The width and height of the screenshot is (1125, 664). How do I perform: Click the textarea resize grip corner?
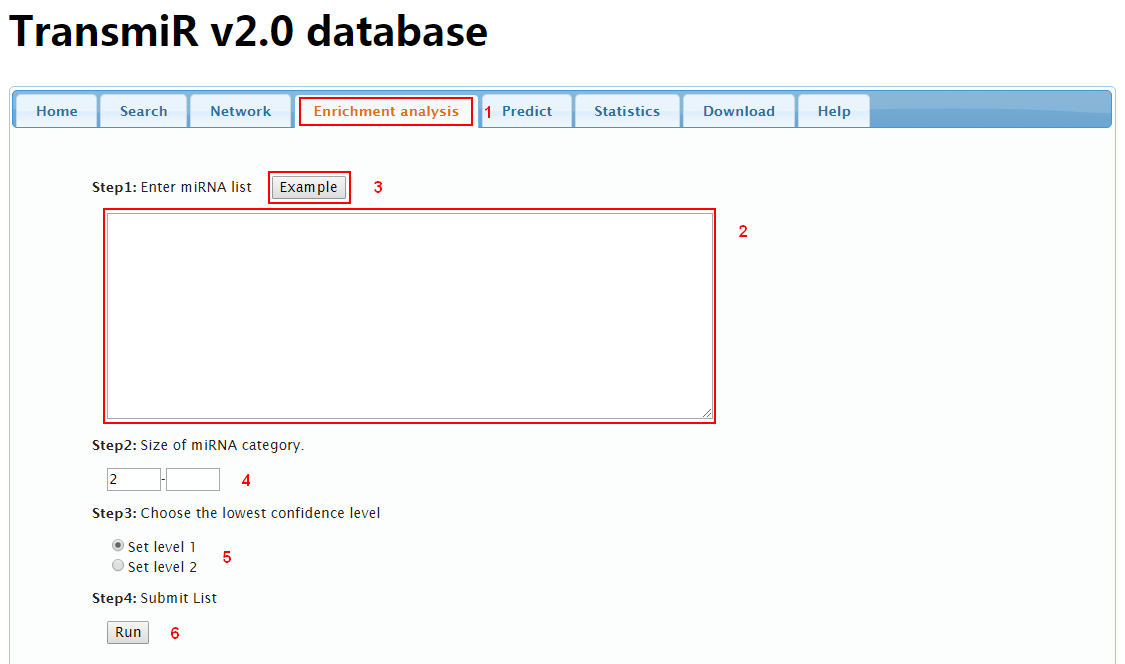click(x=707, y=413)
